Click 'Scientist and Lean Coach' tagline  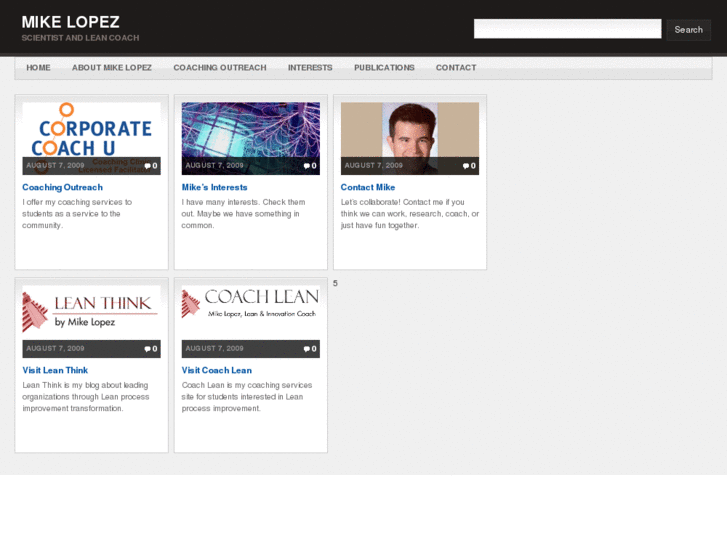pos(80,38)
